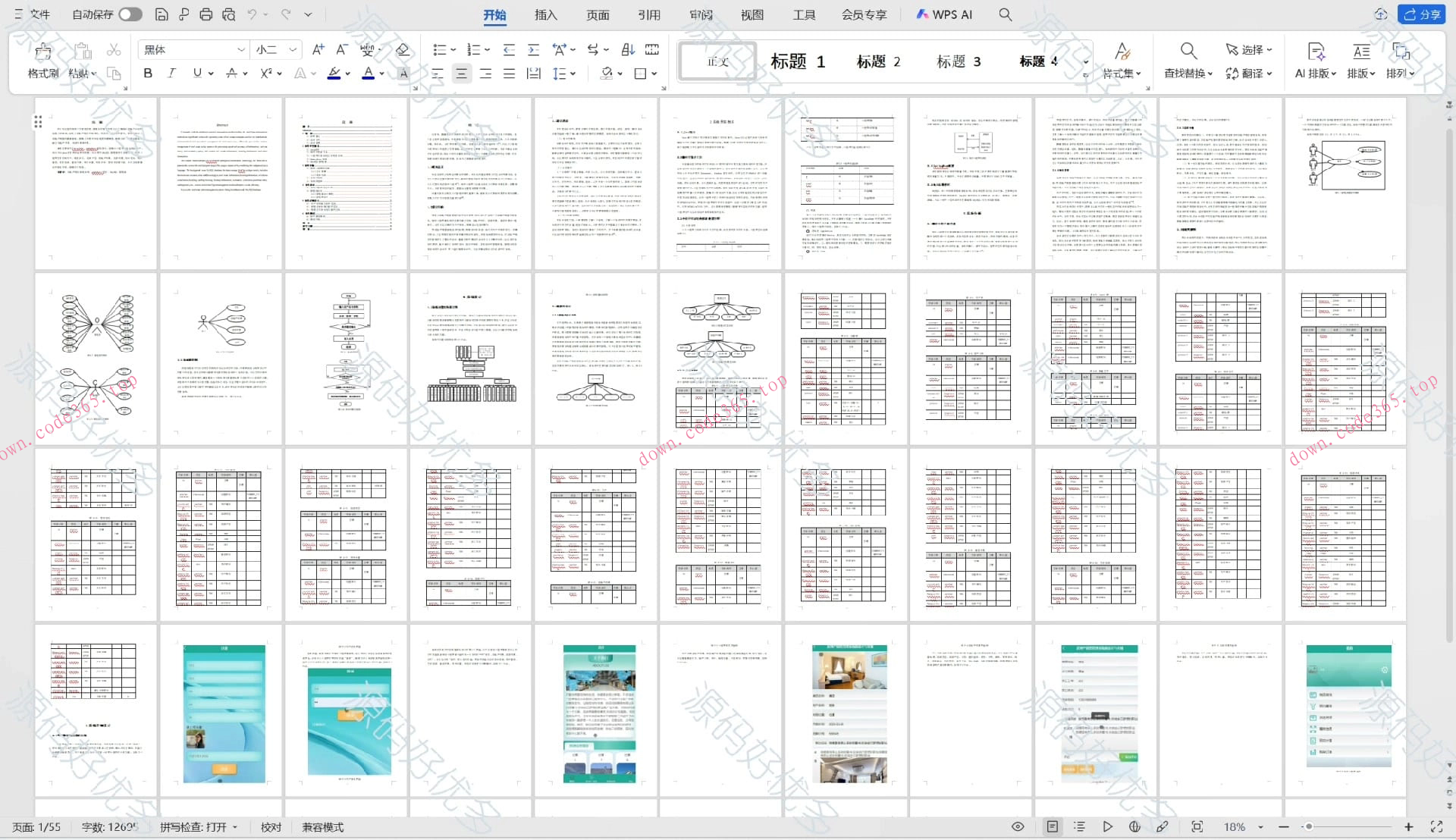
Task: Switch to the Insert (插入) tab
Action: 545,14
